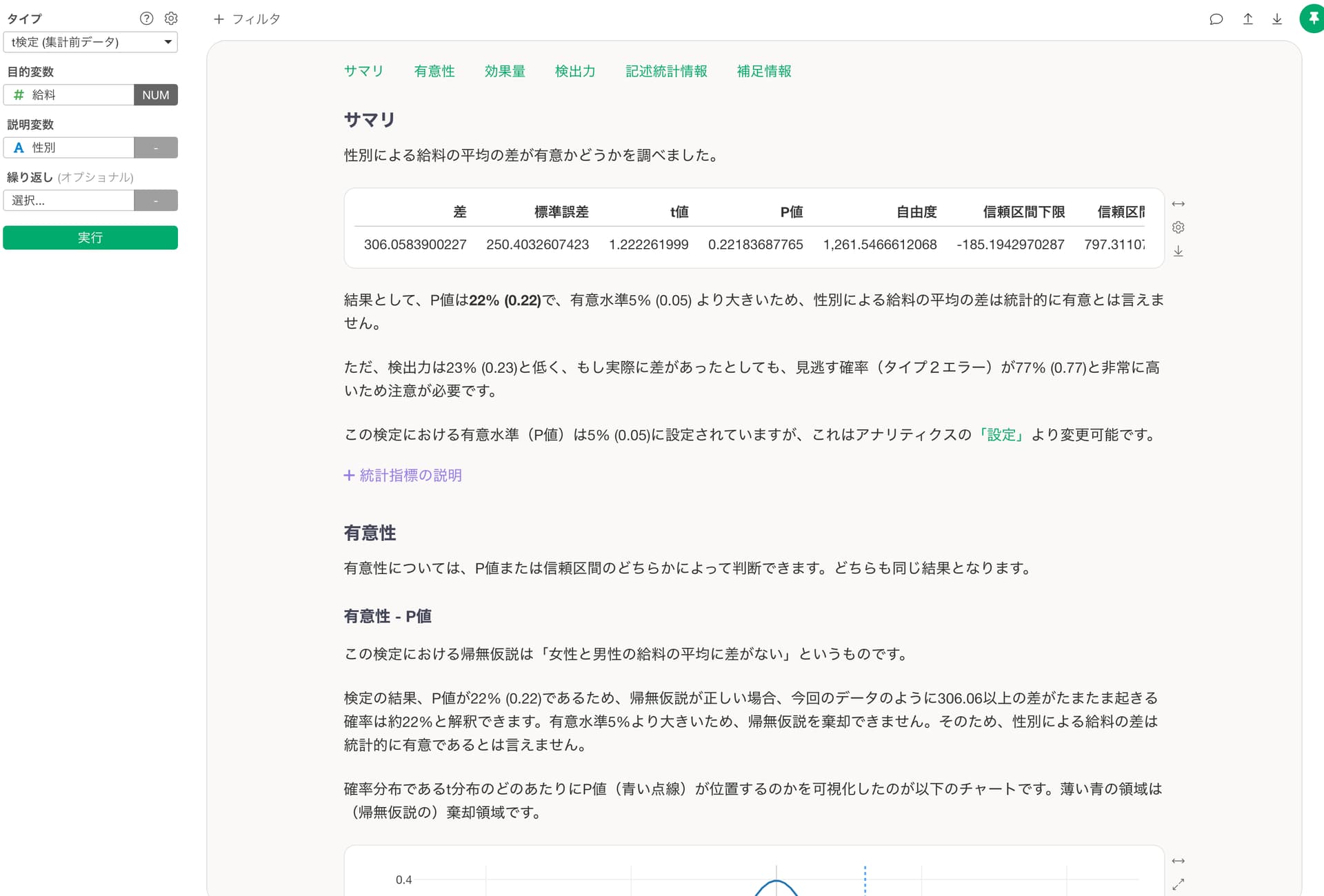The height and width of the screenshot is (896, 1324).
Task: Click the 自由度 column header
Action: click(x=916, y=212)
